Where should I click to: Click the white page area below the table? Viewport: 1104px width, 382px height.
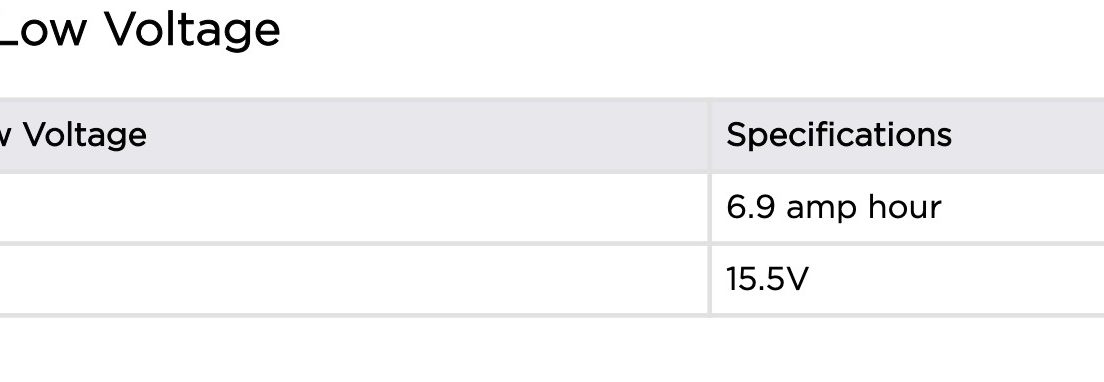(x=552, y=350)
